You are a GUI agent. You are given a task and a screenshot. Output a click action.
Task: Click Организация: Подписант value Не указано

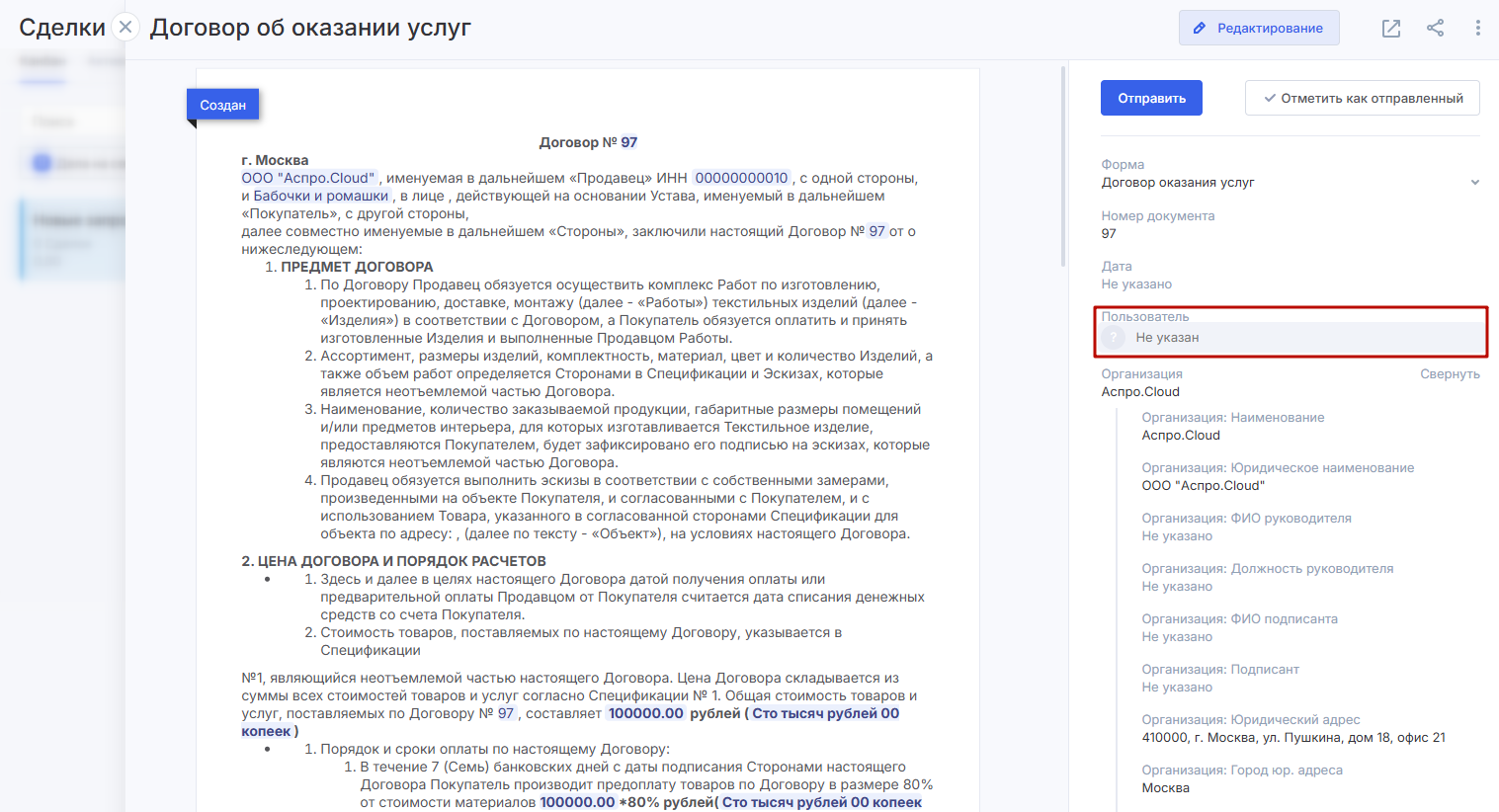click(x=1177, y=687)
